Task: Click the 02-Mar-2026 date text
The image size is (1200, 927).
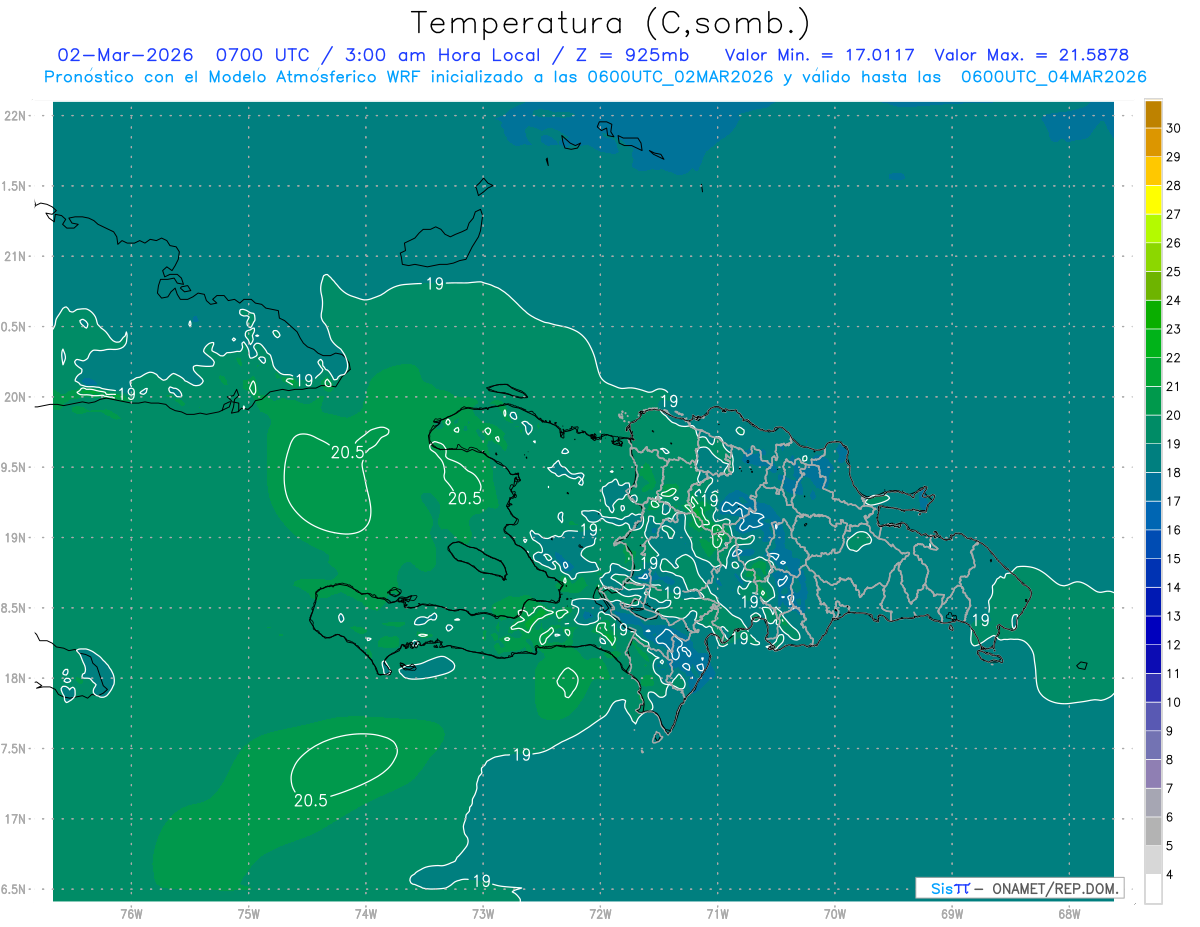Action: coord(125,55)
